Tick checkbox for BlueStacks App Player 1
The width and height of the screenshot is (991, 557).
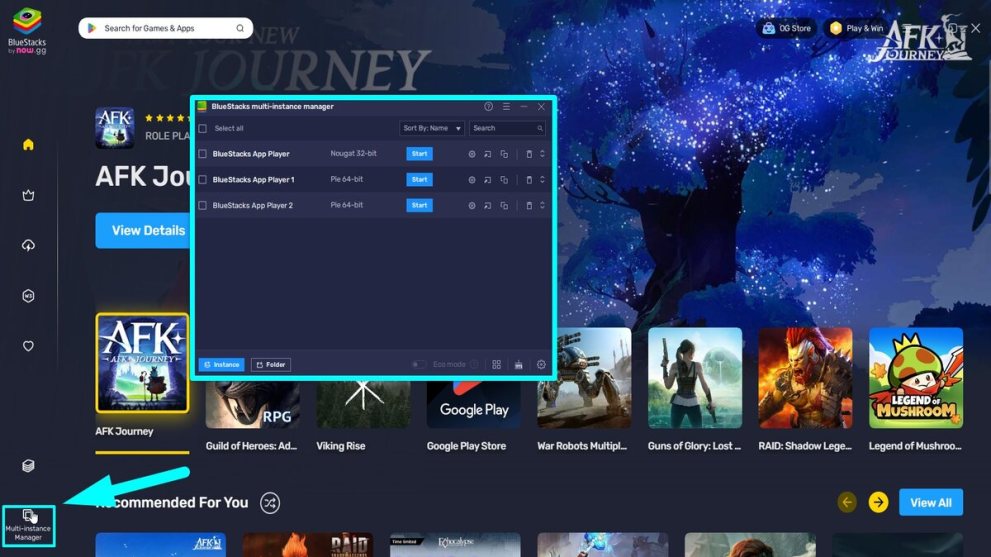click(x=203, y=180)
